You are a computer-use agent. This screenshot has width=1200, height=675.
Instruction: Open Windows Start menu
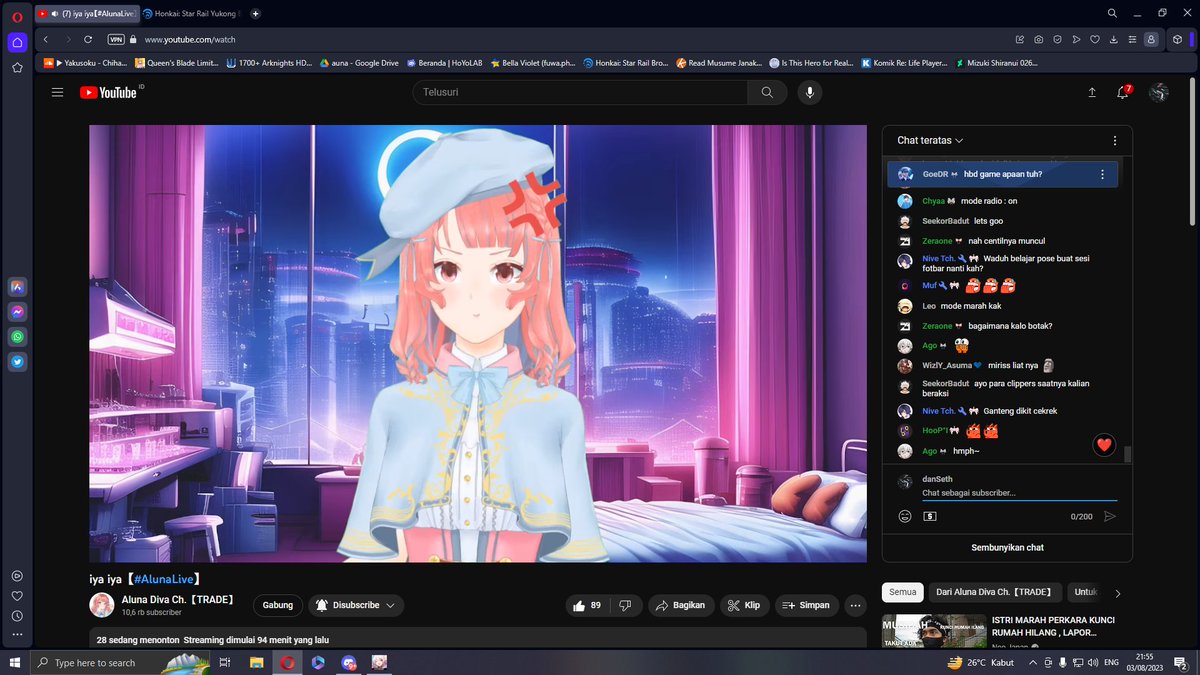[15, 662]
